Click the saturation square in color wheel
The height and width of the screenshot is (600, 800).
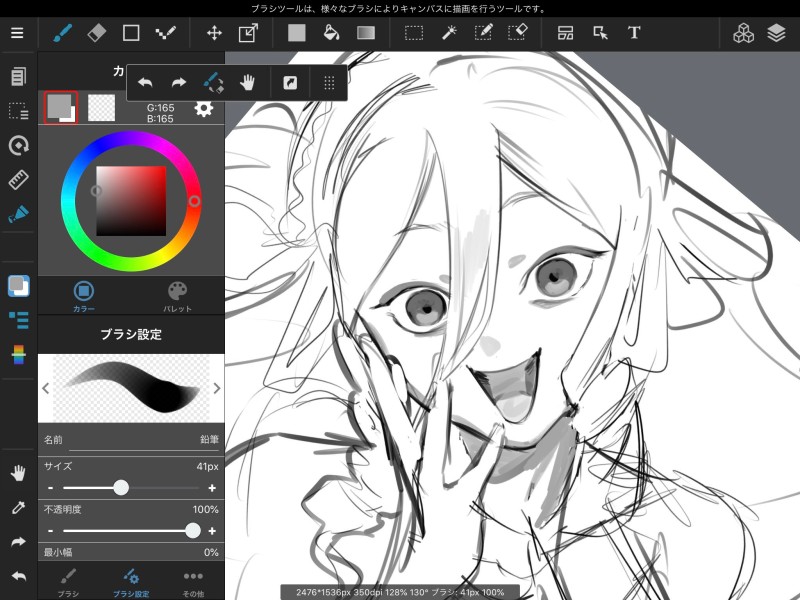pyautogui.click(x=131, y=201)
